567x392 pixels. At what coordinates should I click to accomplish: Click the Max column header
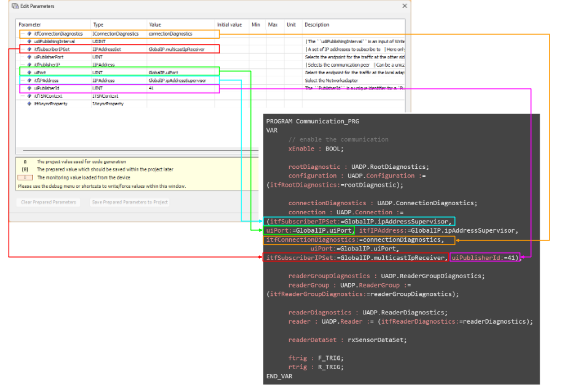tap(272, 25)
